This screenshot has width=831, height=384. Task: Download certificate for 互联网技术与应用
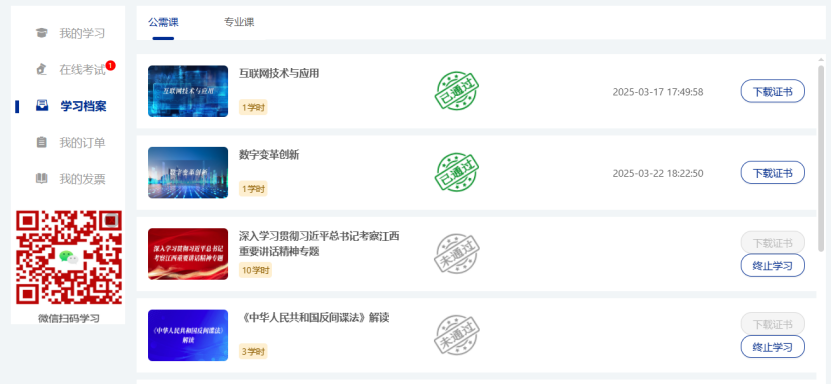[773, 91]
